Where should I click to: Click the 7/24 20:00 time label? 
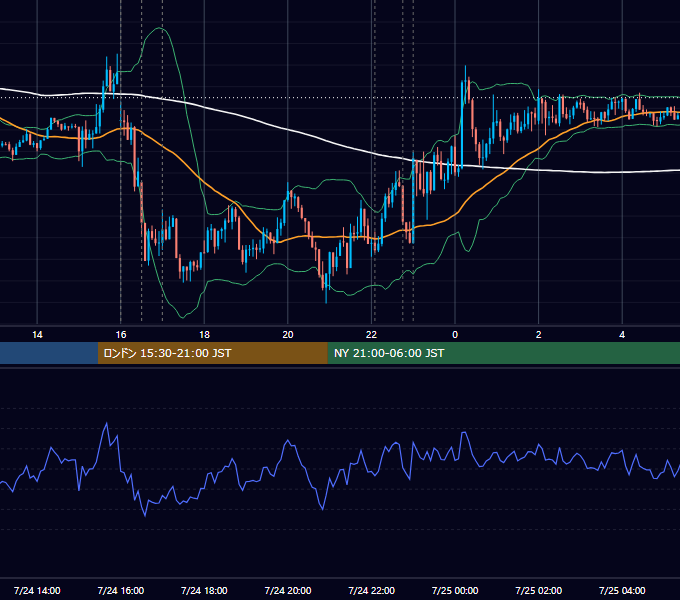(288, 590)
